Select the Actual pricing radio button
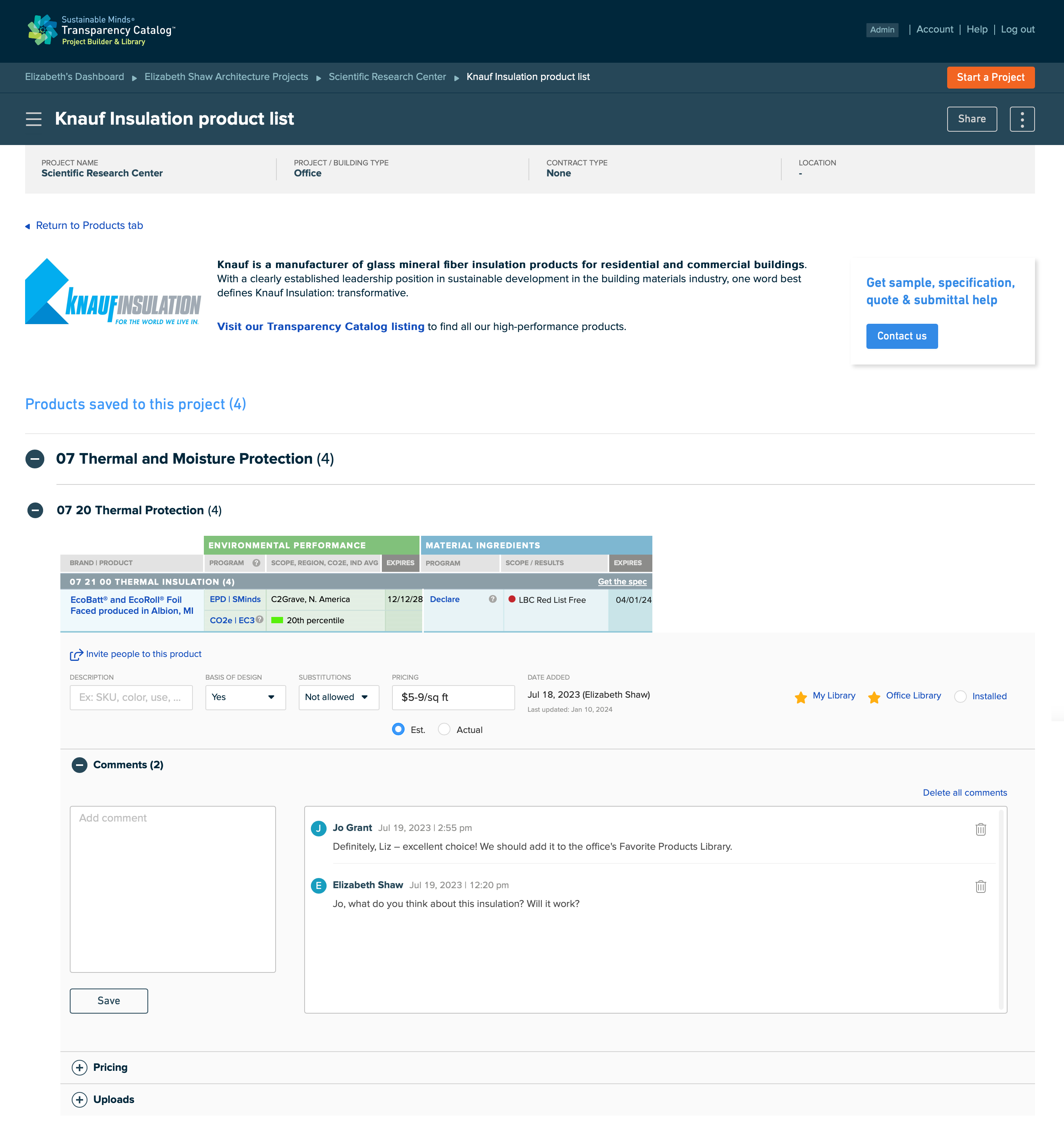This screenshot has height=1121, width=1064. point(443,729)
